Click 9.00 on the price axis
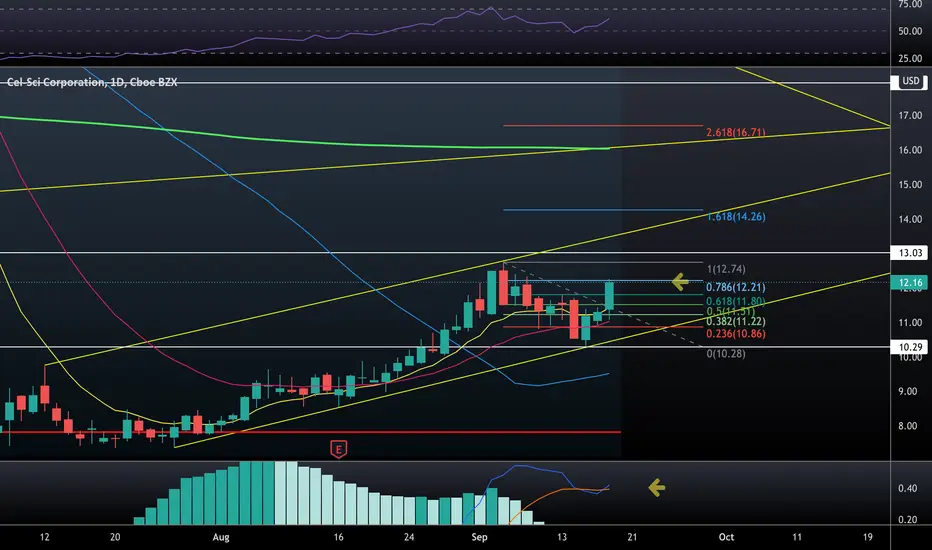The width and height of the screenshot is (932, 550). (910, 391)
